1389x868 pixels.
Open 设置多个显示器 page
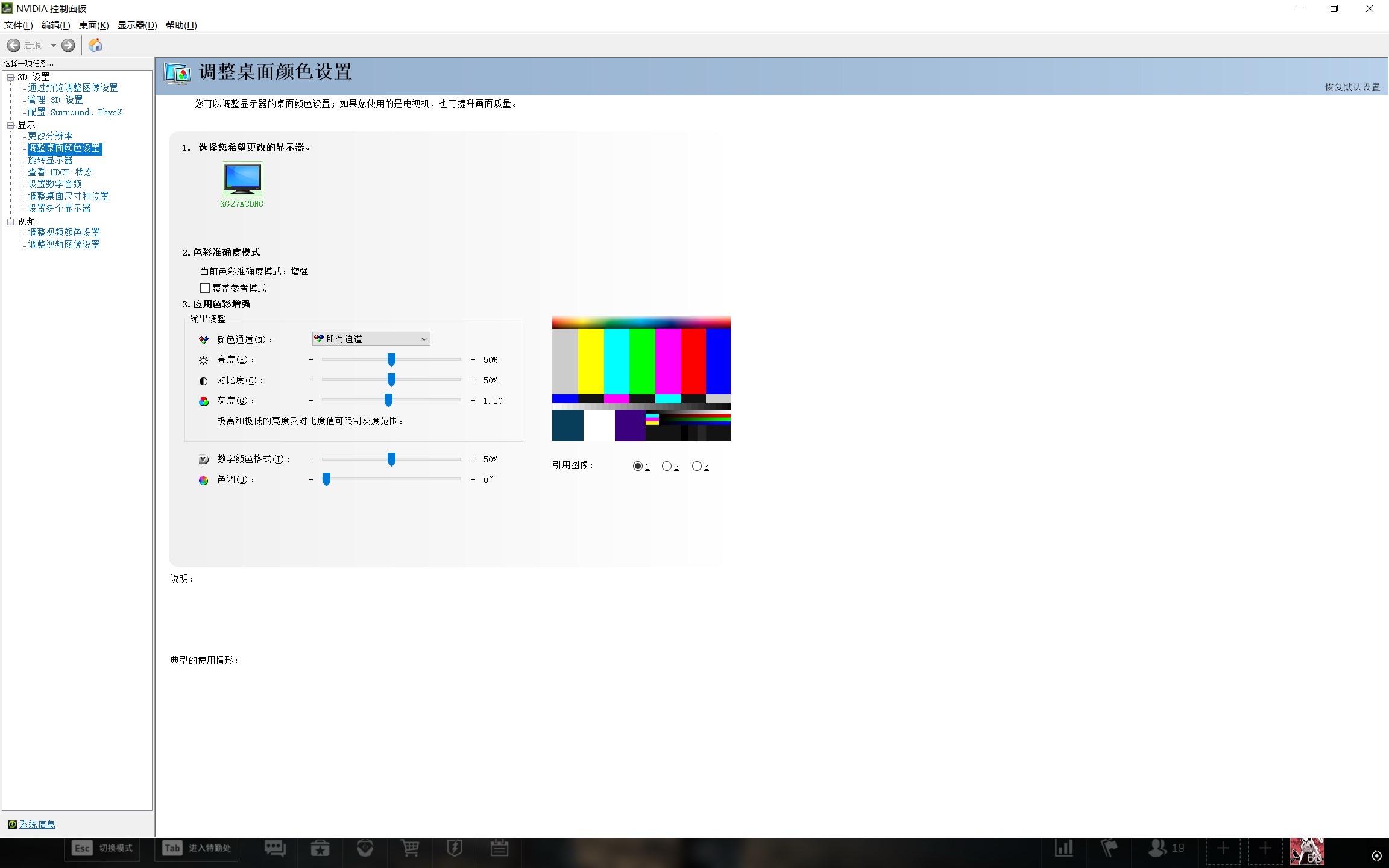coord(59,208)
